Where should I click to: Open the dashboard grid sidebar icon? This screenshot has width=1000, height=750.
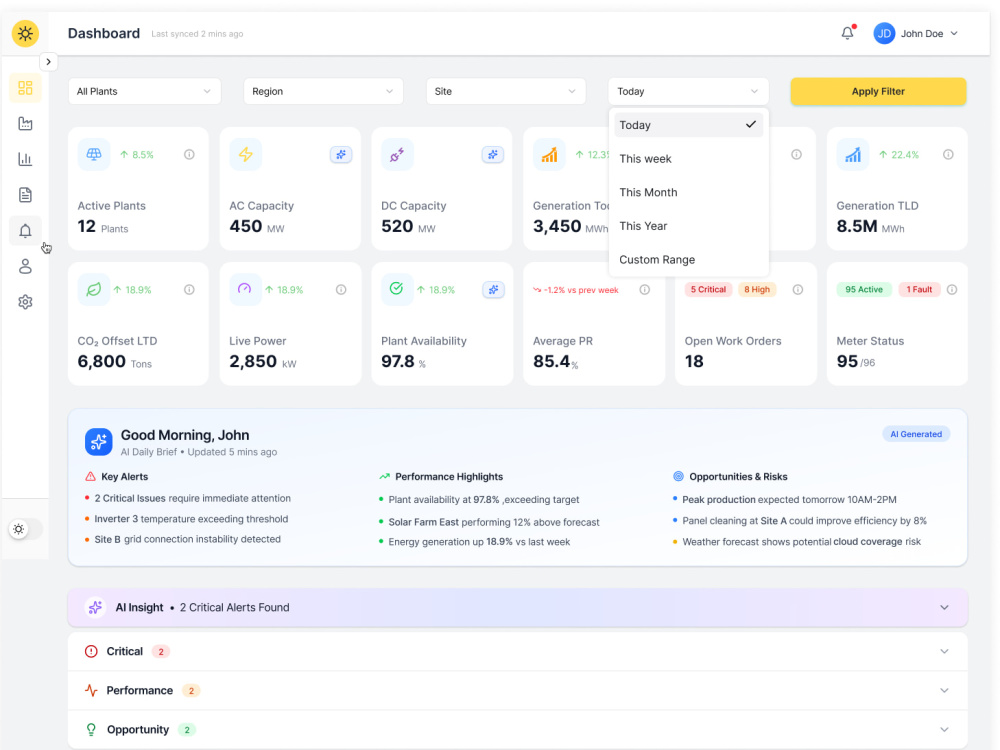pos(26,88)
